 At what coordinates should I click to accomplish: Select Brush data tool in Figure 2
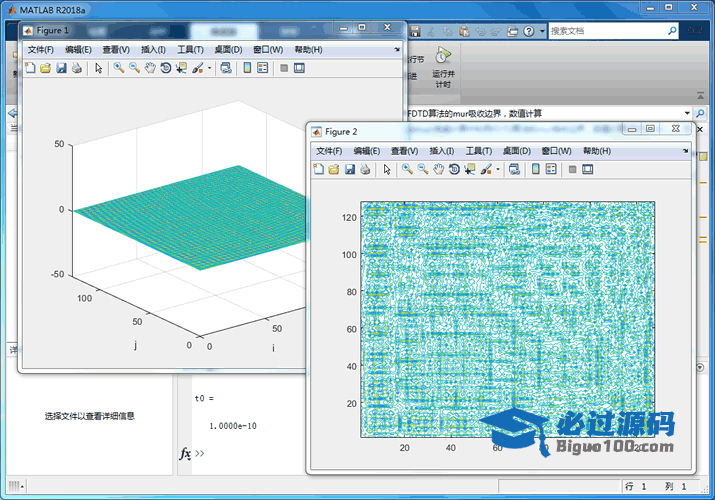486,170
